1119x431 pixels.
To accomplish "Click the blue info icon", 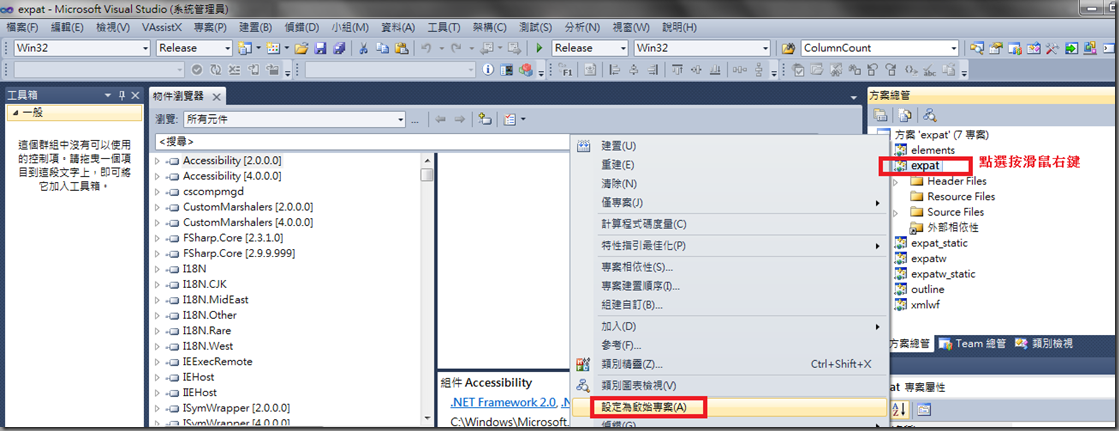I will point(488,70).
